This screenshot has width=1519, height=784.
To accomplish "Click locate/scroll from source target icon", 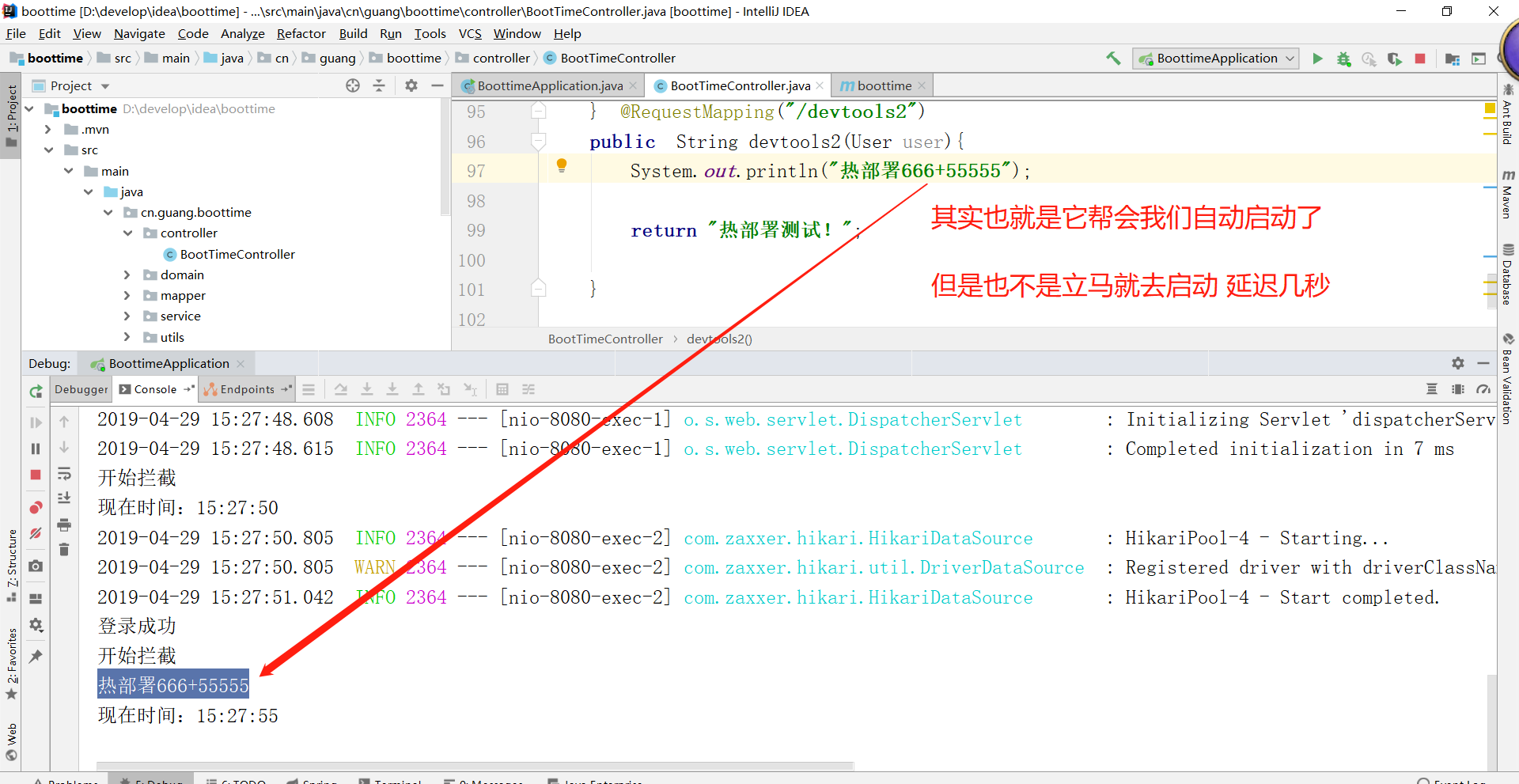I will pos(353,85).
